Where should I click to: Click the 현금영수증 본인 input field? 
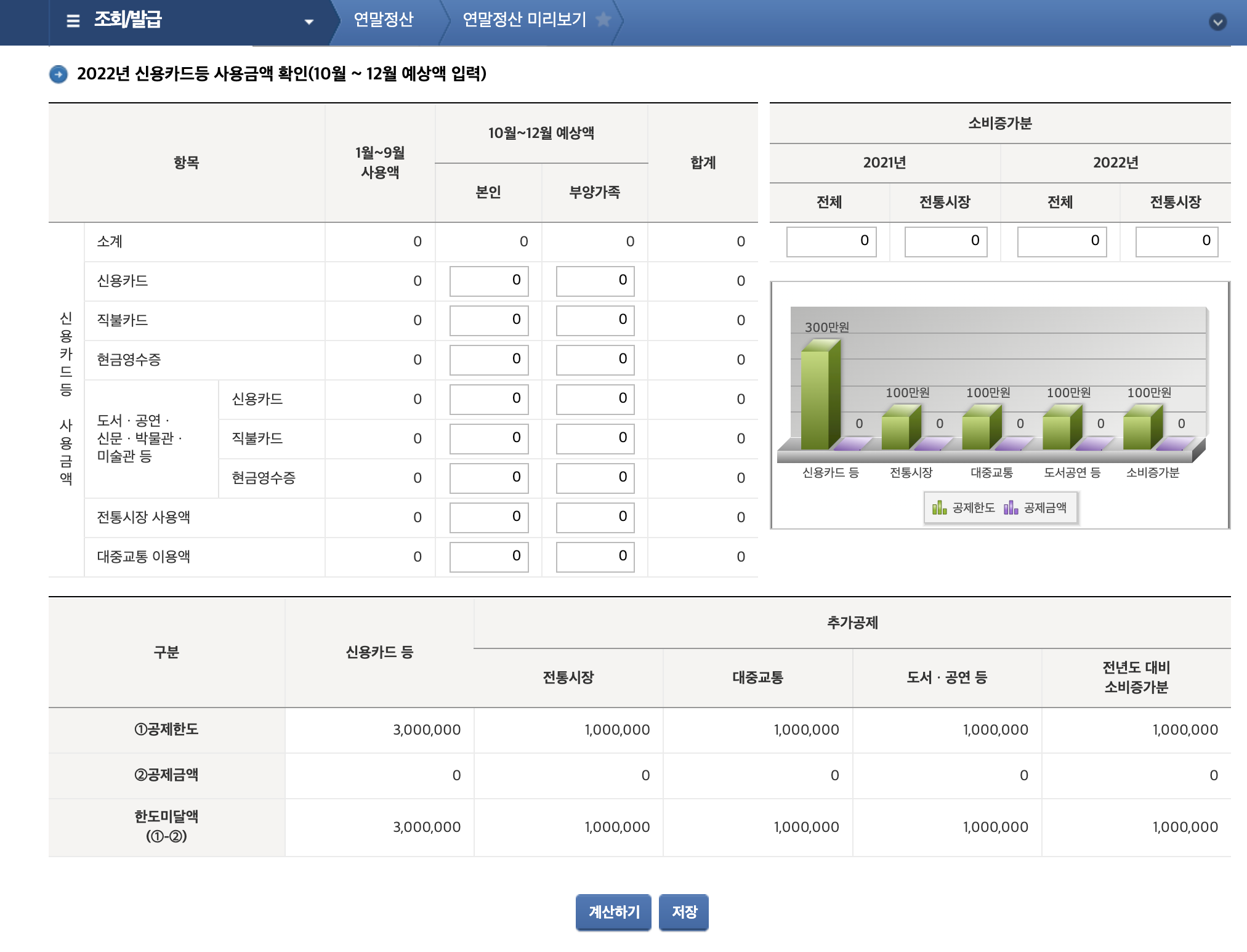(488, 360)
